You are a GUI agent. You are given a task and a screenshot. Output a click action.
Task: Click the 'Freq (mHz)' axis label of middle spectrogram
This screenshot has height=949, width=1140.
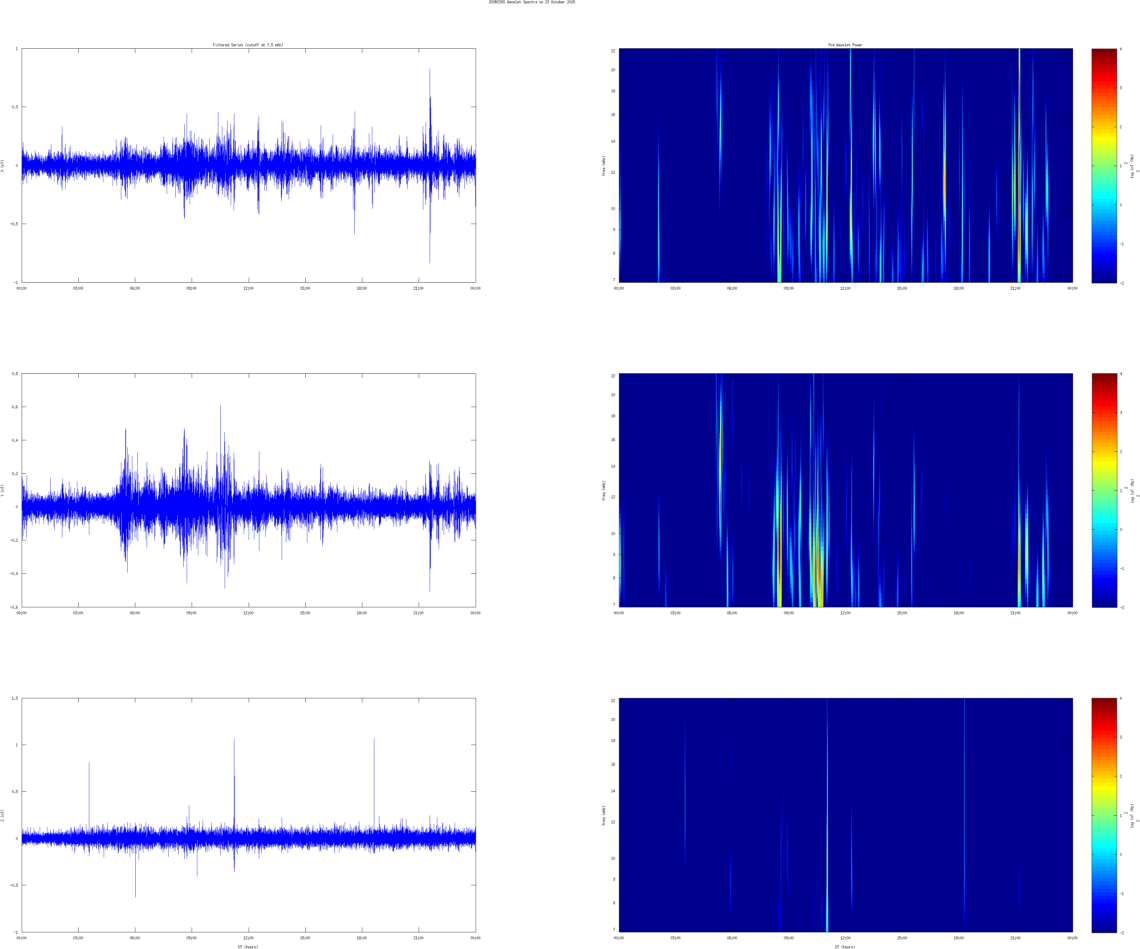[603, 491]
